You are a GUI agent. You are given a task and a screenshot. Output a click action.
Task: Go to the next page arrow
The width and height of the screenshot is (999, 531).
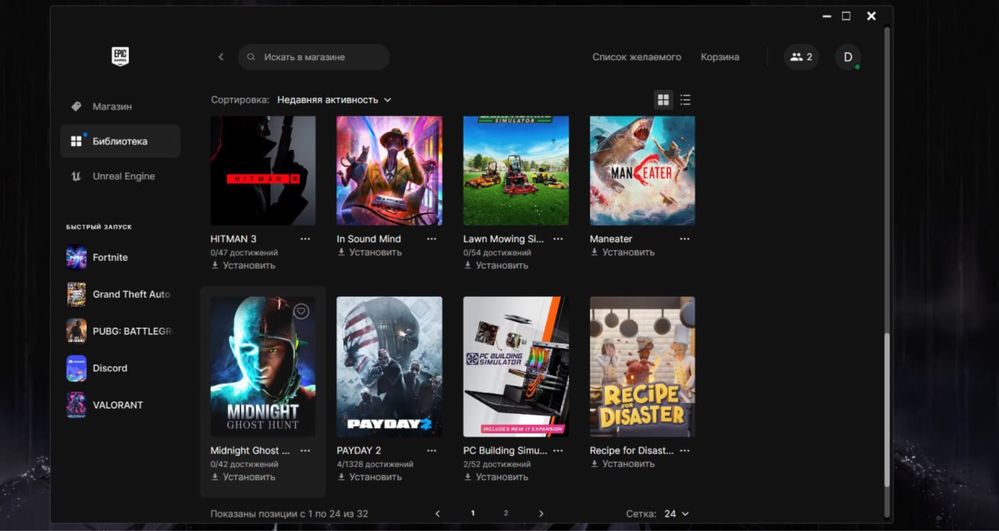[541, 514]
